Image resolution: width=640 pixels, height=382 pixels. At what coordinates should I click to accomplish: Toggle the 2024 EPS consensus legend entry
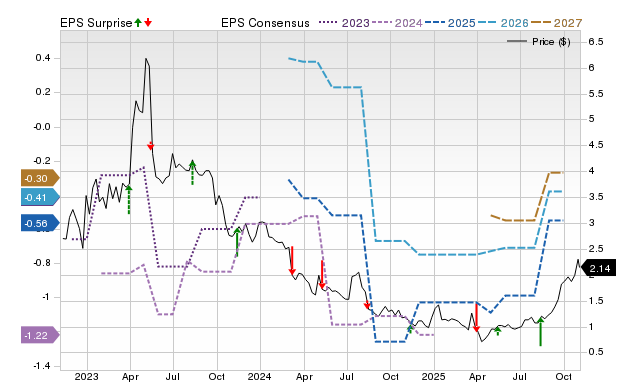click(397, 23)
